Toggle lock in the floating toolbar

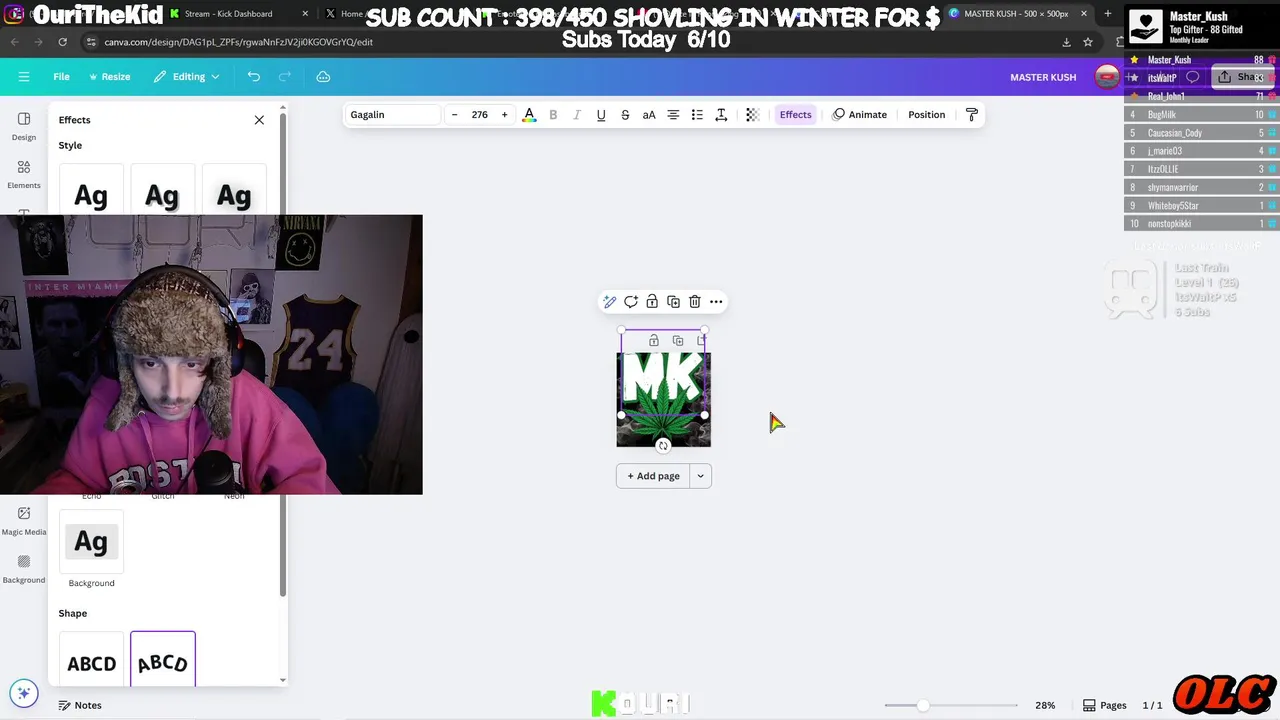[652, 302]
